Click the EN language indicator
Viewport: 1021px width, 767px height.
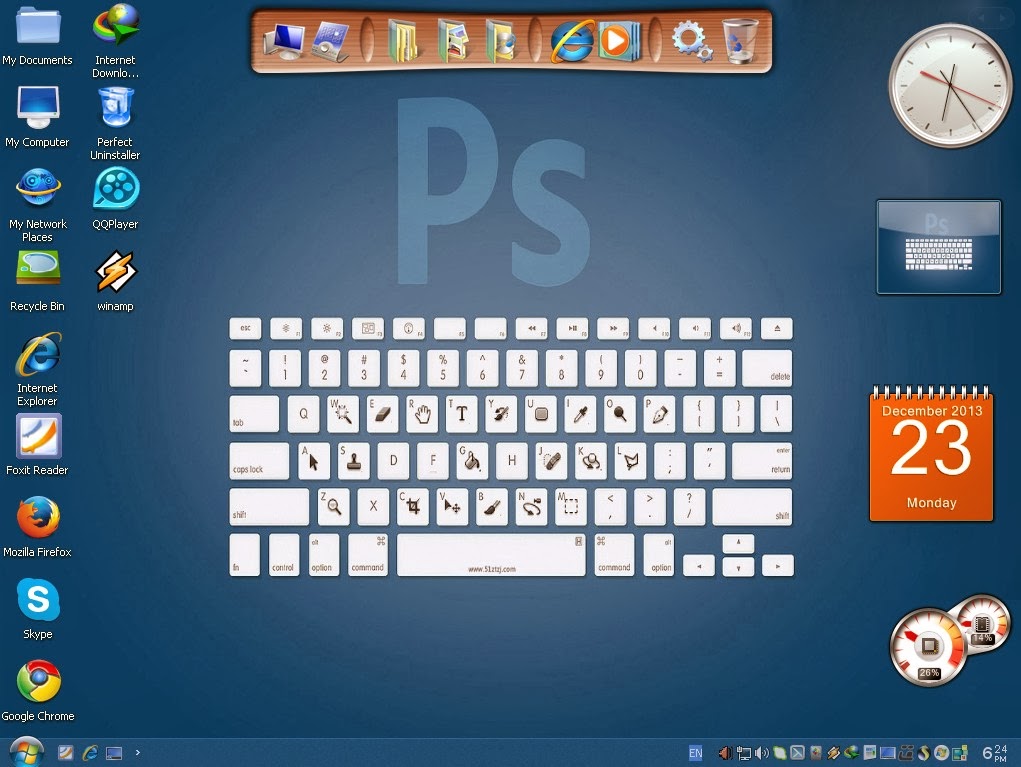[695, 753]
